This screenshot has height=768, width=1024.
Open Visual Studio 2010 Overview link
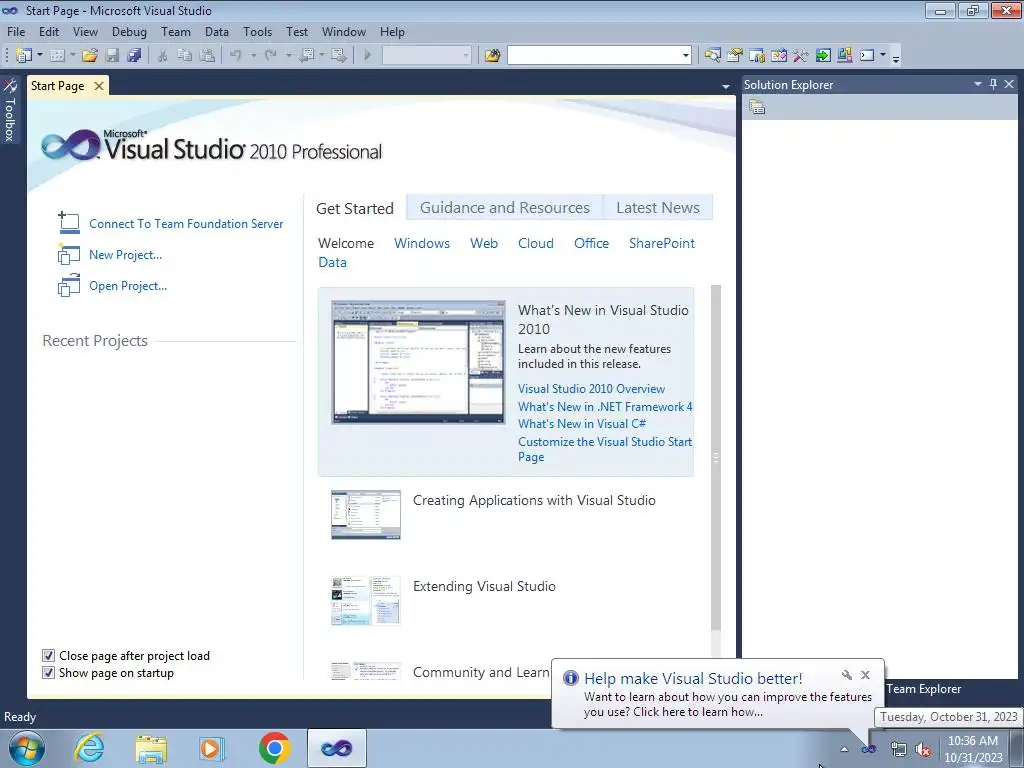[591, 389]
